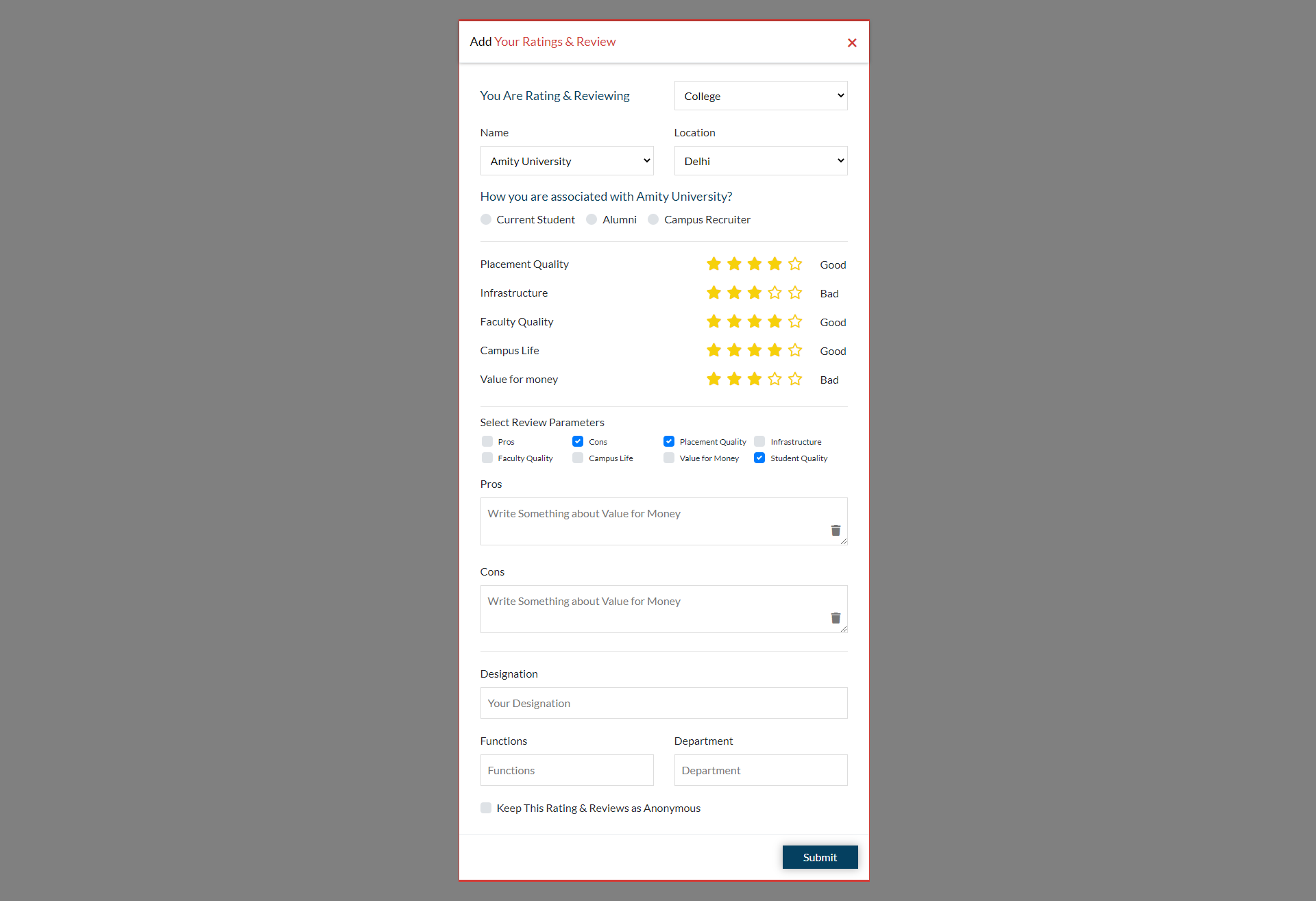
Task: Set Faculty Quality rating to five stars
Action: click(794, 321)
